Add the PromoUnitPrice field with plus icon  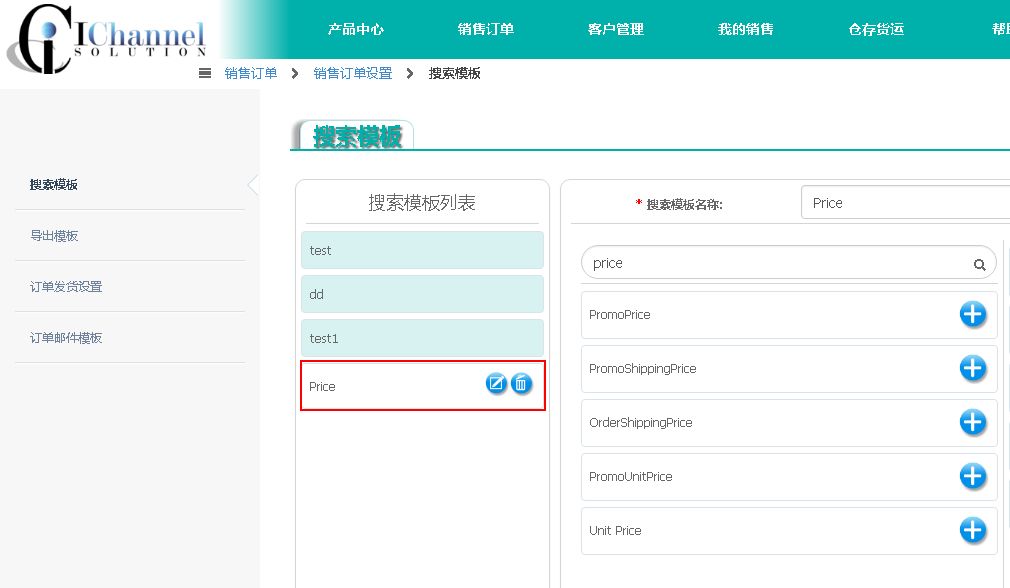[973, 477]
